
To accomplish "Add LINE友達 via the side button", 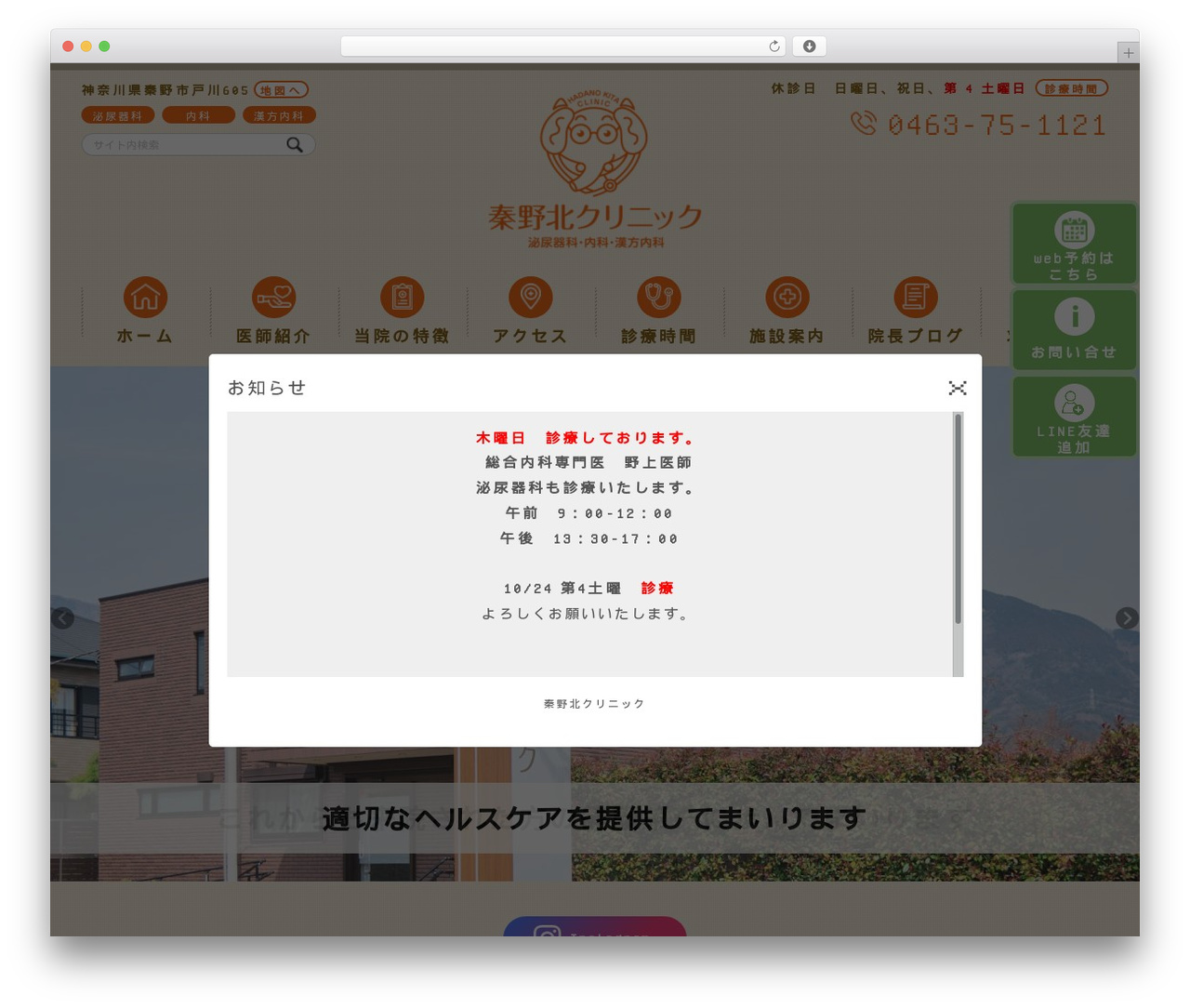I will click(1074, 417).
